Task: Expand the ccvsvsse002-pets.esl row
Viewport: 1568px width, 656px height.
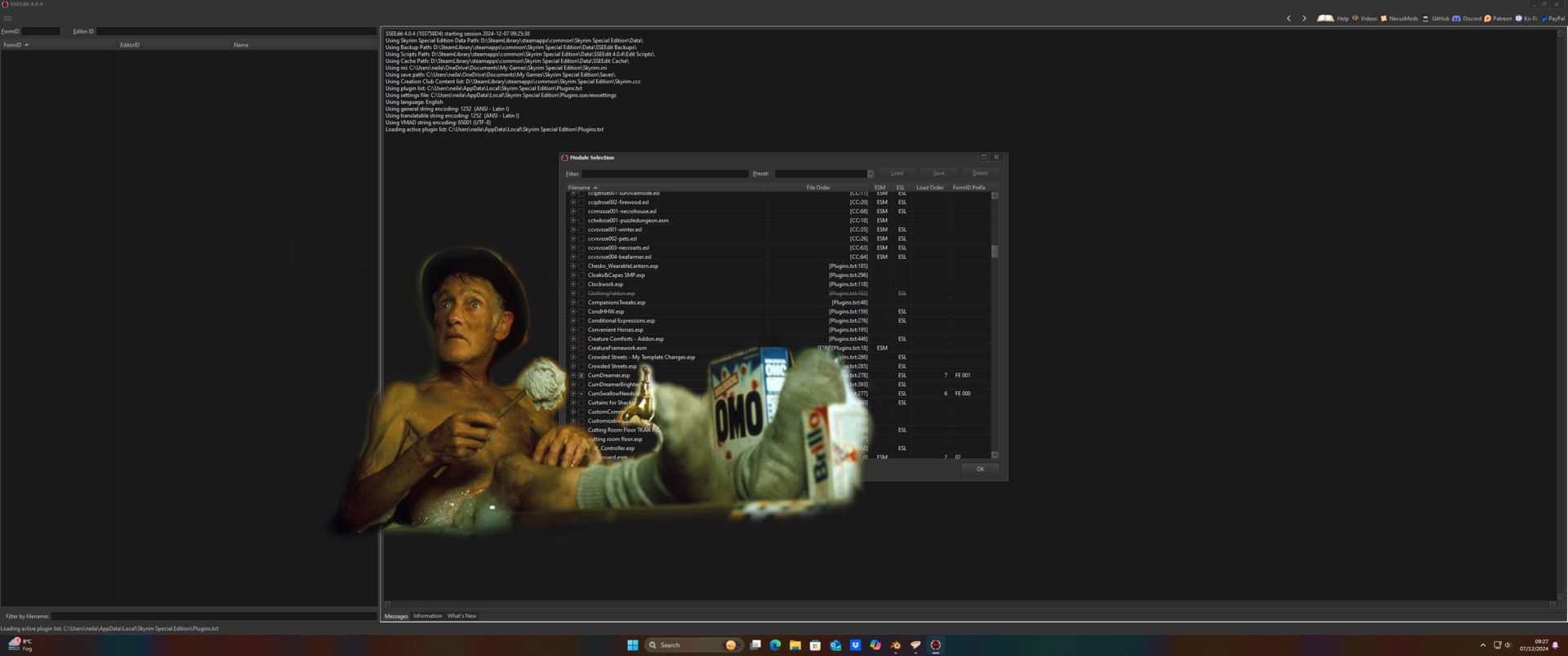Action: tap(573, 239)
